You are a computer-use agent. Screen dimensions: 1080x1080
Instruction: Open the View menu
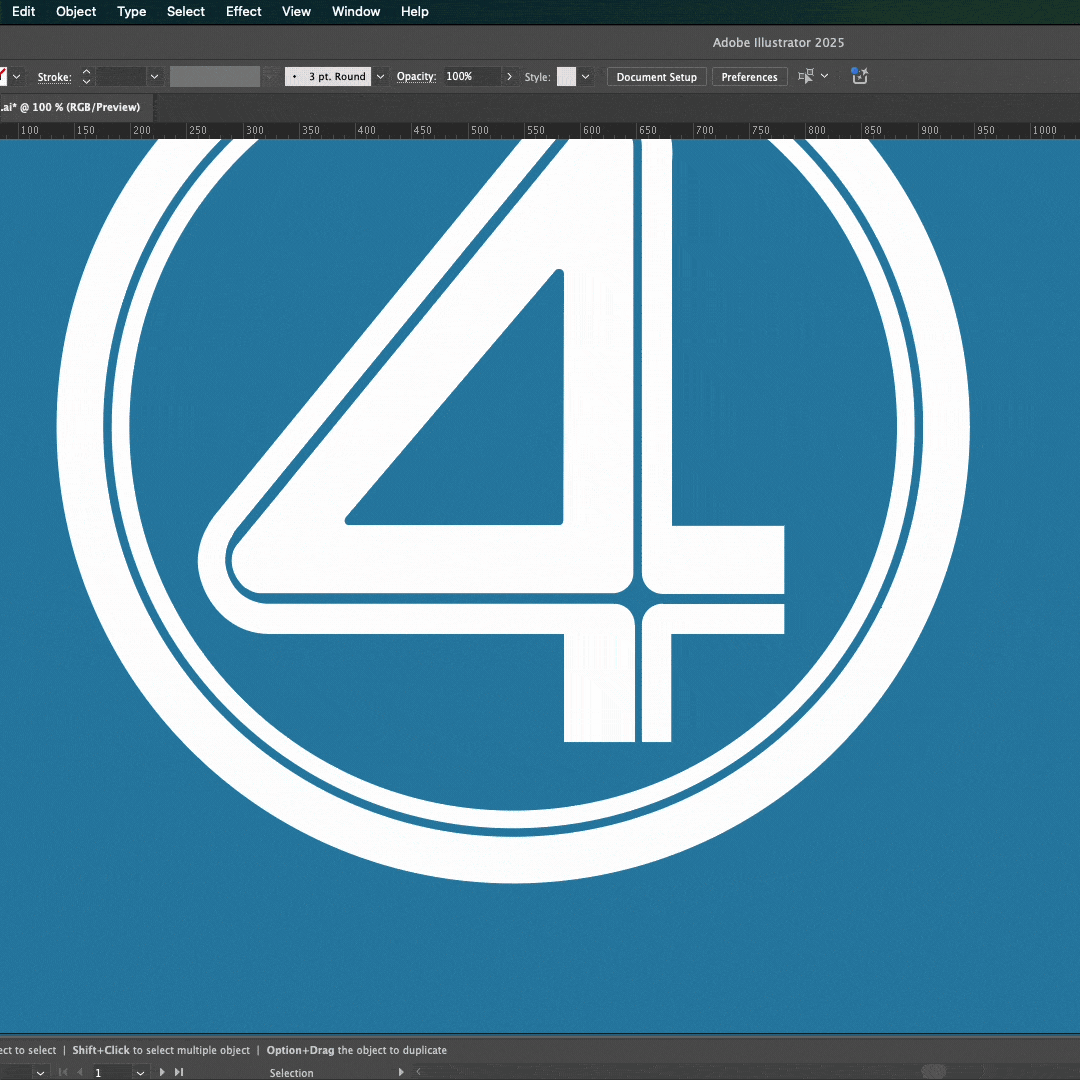pyautogui.click(x=296, y=12)
